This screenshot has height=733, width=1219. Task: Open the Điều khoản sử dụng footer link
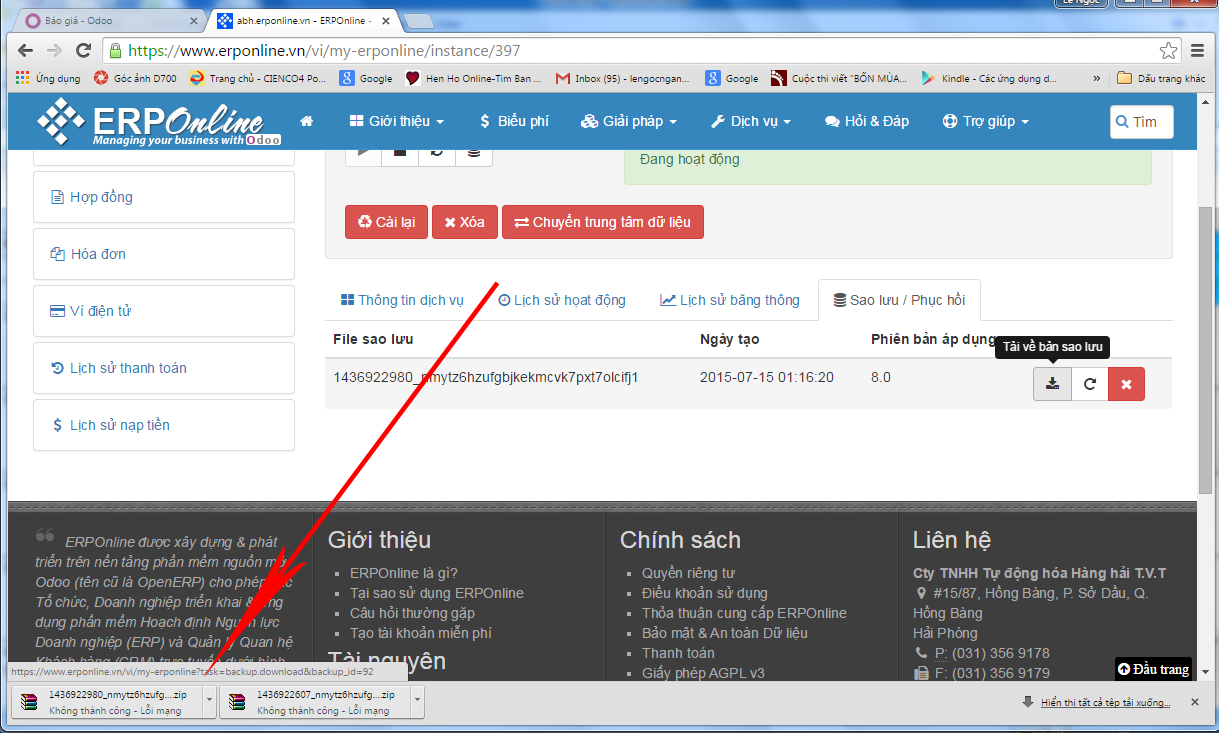[x=705, y=593]
